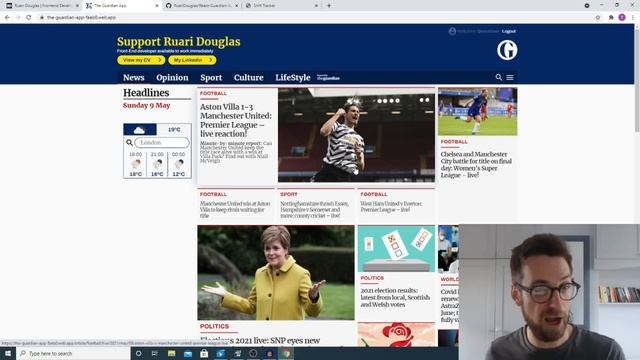This screenshot has width=640, height=360.
Task: Open West Ham United v Everton story
Action: pos(391,207)
